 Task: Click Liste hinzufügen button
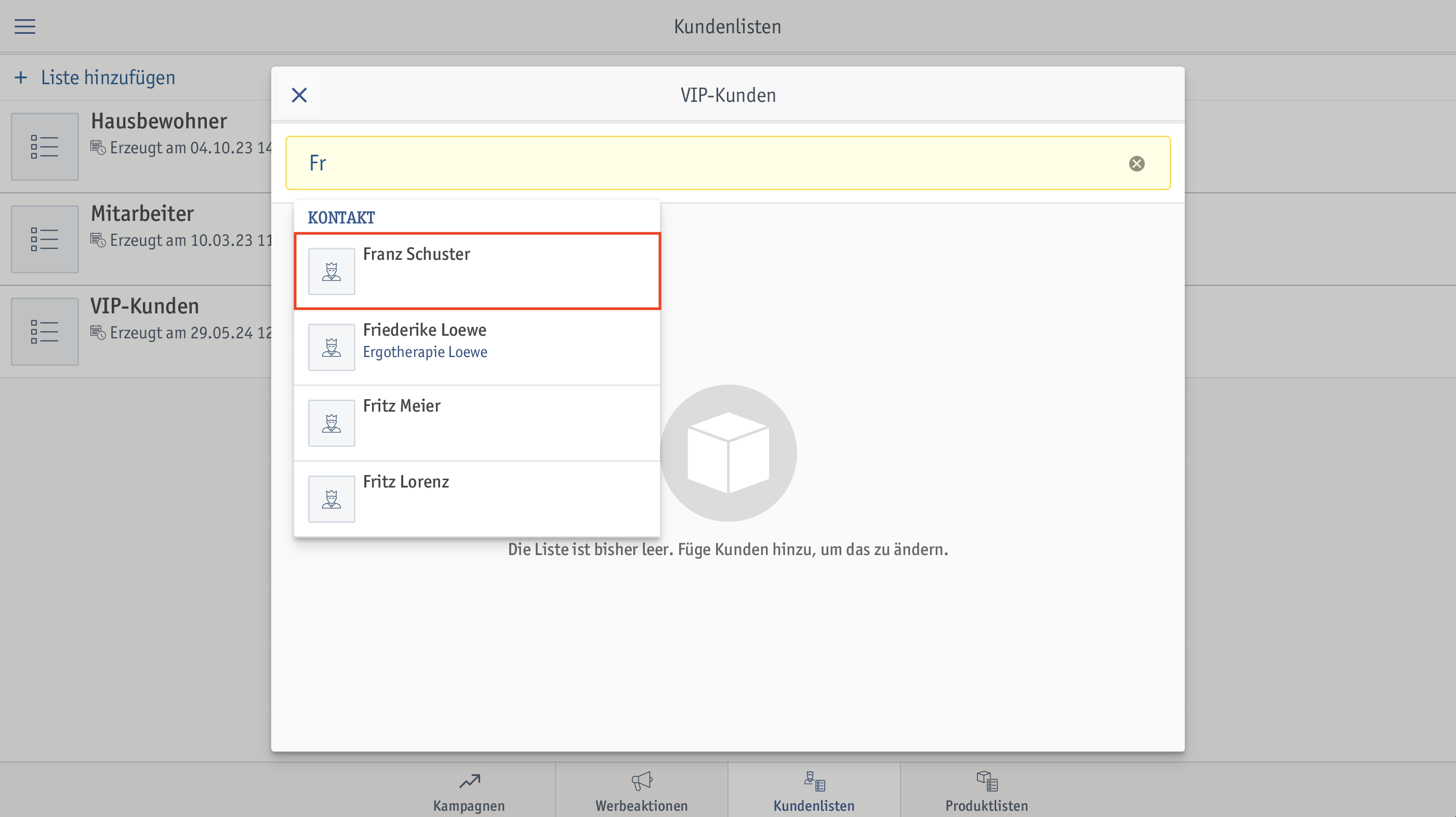click(x=95, y=77)
